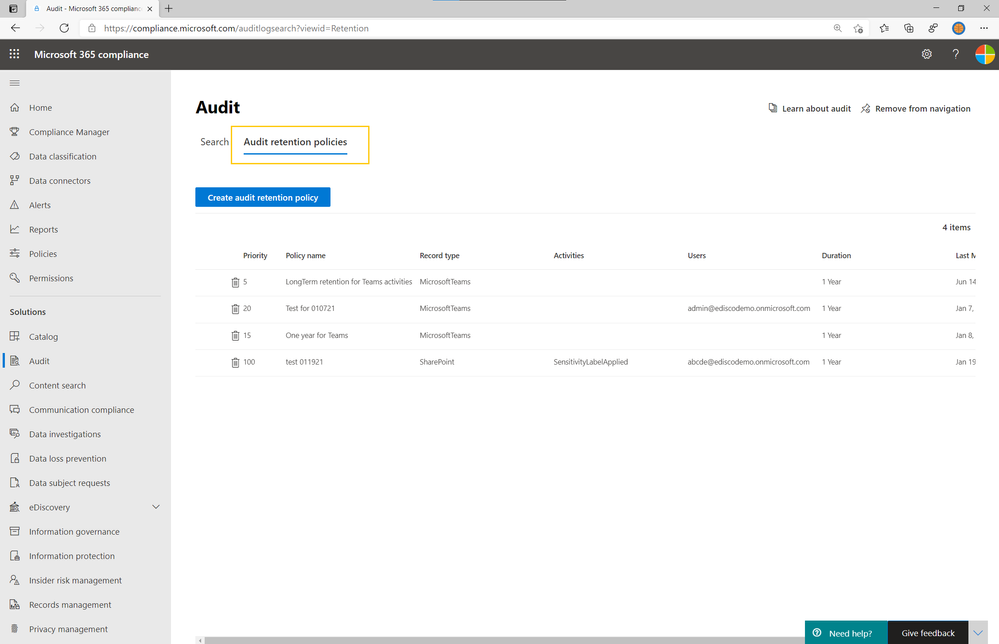The height and width of the screenshot is (644, 999).
Task: Open a new browser tab
Action: coord(168,8)
